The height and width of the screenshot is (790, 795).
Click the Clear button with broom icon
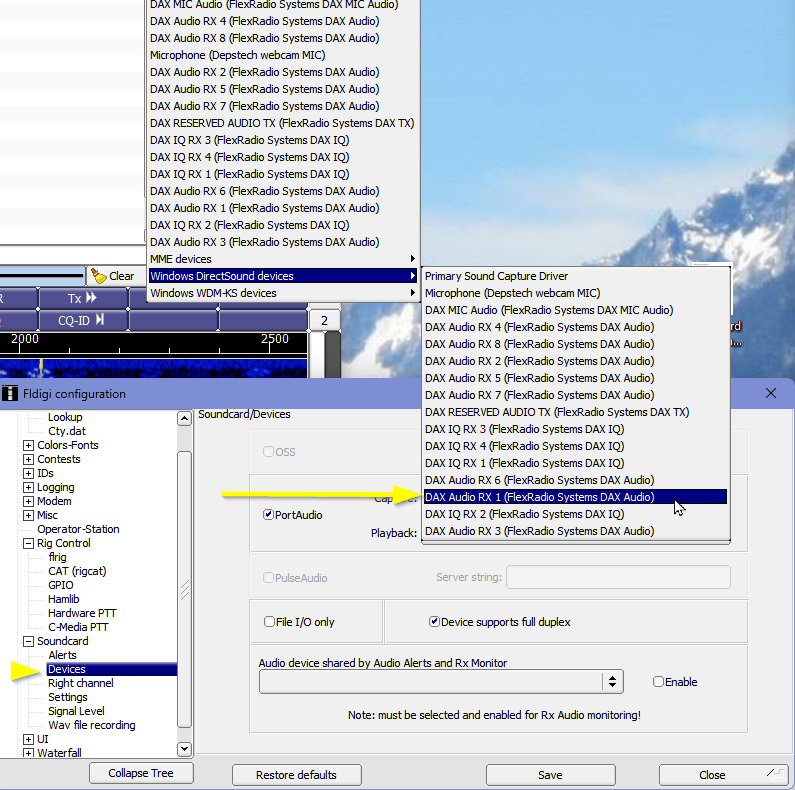[116, 276]
